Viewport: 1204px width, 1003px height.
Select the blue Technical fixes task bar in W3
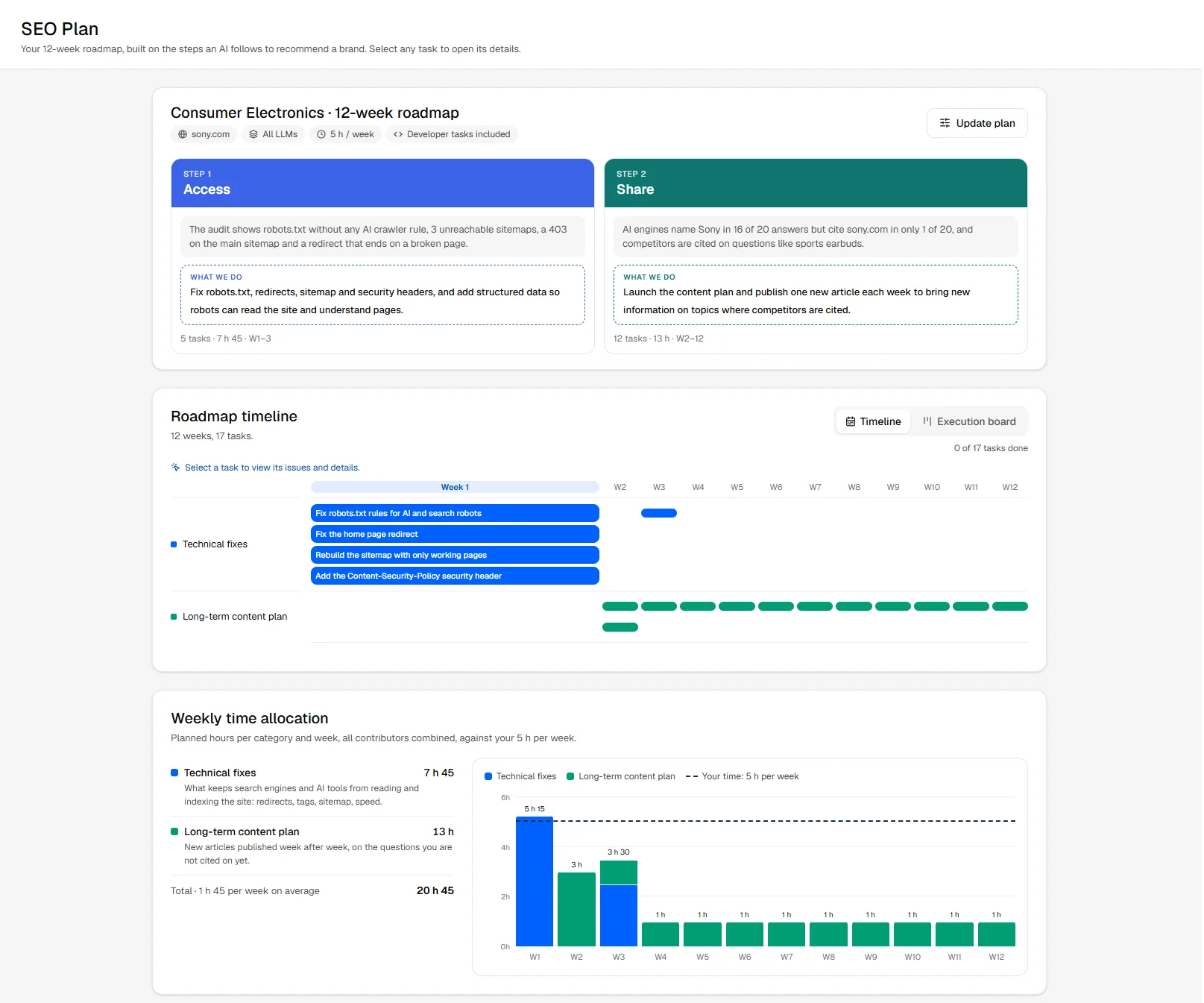[x=659, y=513]
